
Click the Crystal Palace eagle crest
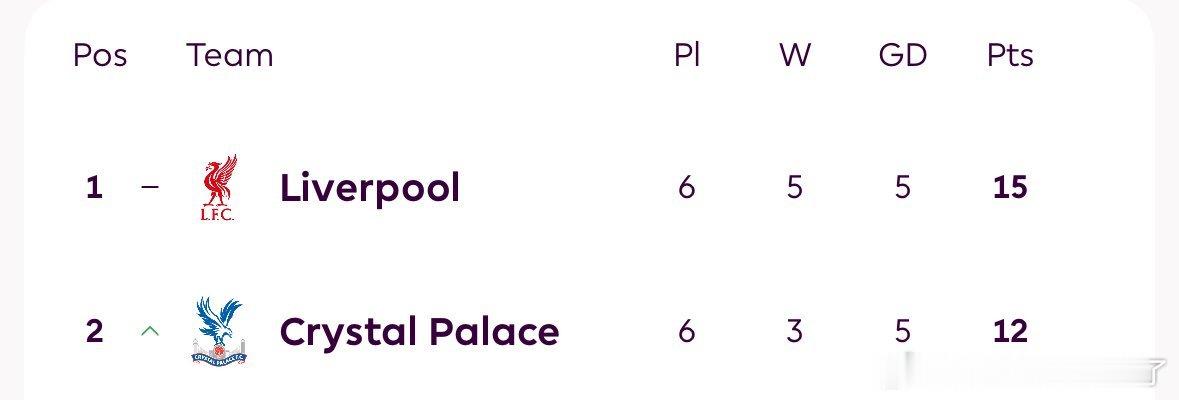[219, 331]
